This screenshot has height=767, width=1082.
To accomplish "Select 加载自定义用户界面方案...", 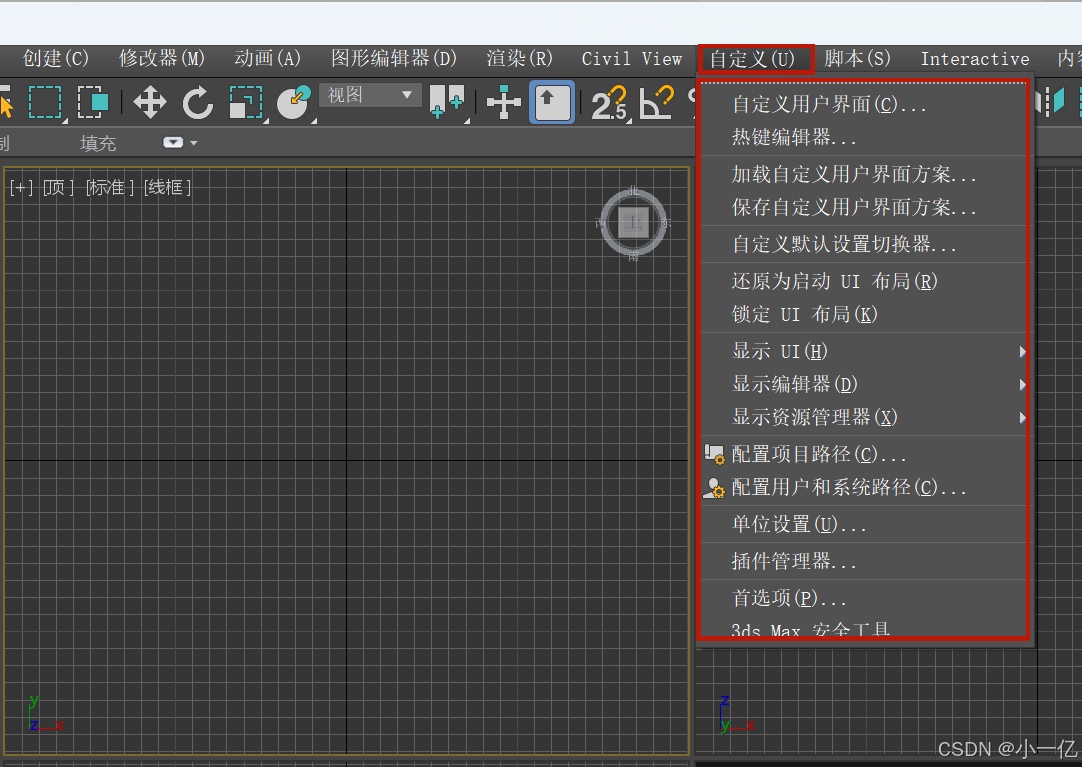I will [x=865, y=175].
